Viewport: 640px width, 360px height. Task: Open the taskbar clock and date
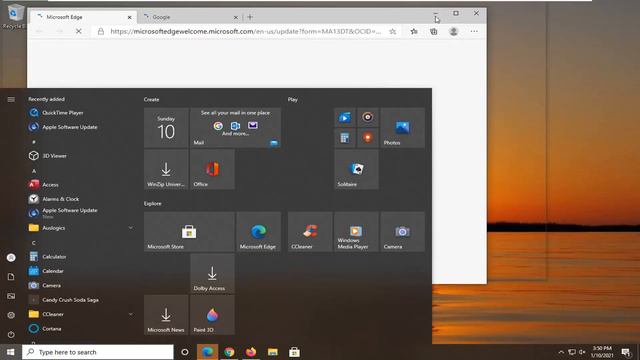602,352
